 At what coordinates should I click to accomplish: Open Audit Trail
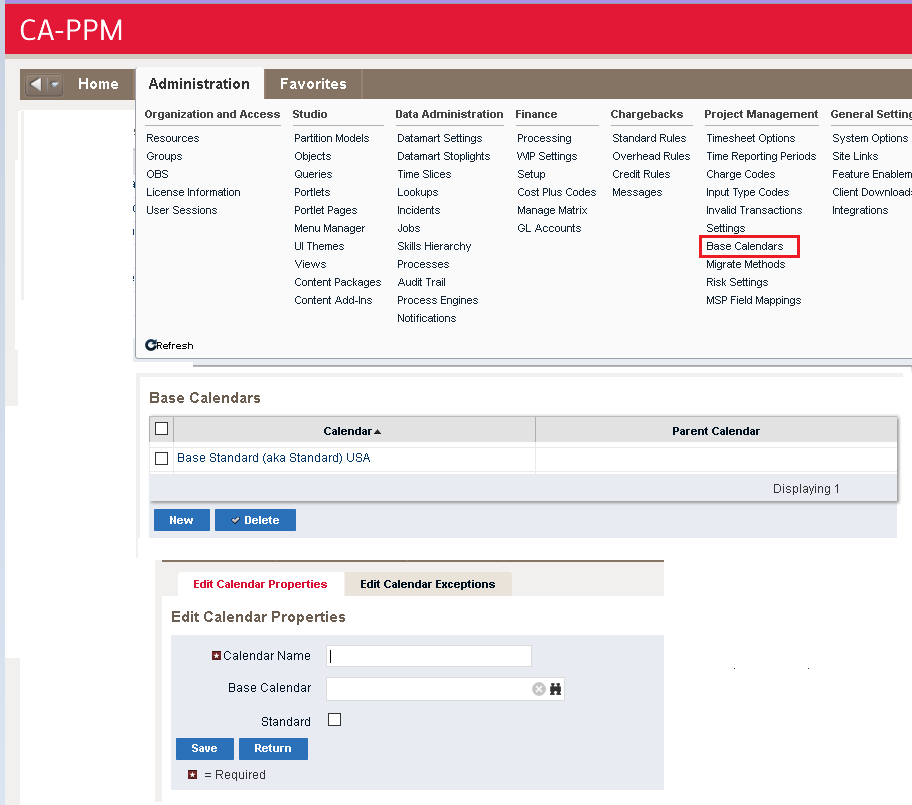(x=421, y=282)
